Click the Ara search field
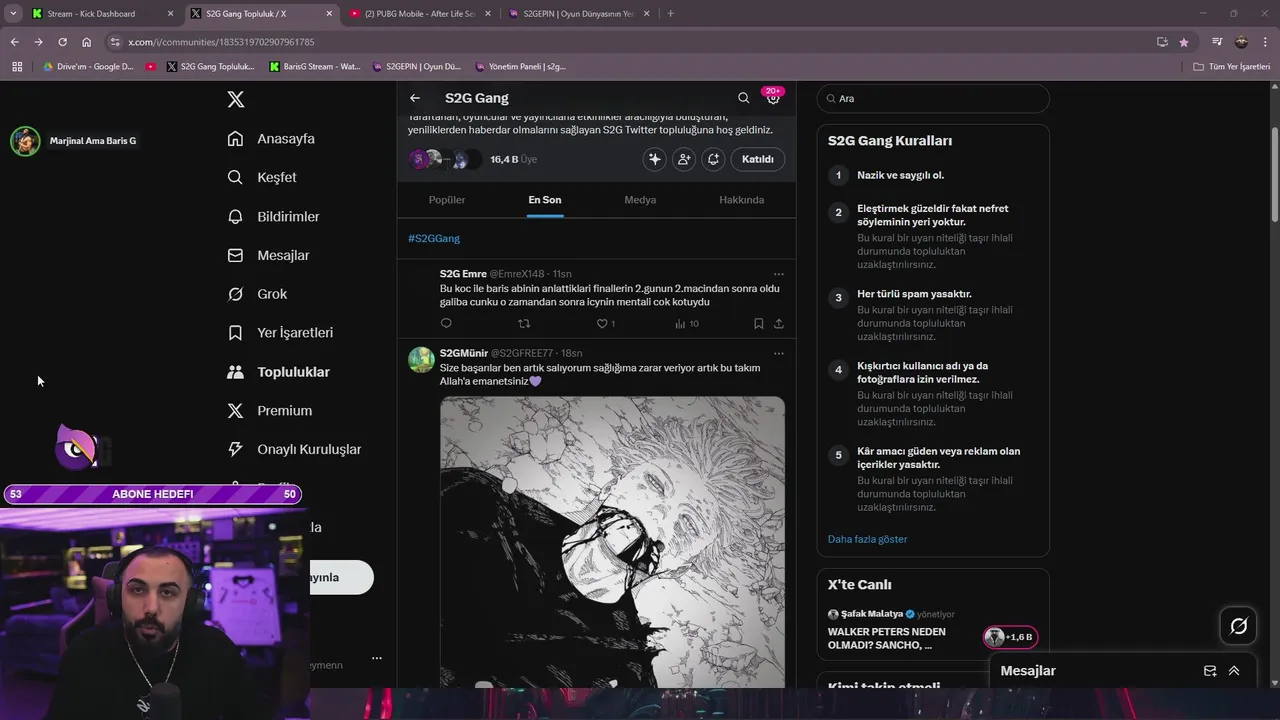The height and width of the screenshot is (720, 1280). click(x=933, y=99)
